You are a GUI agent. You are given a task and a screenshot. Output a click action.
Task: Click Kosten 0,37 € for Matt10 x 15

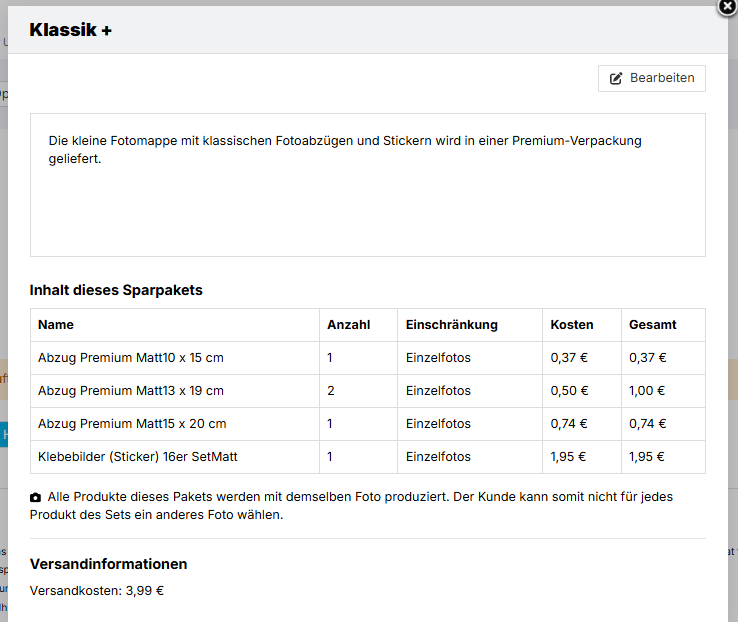pyautogui.click(x=569, y=358)
